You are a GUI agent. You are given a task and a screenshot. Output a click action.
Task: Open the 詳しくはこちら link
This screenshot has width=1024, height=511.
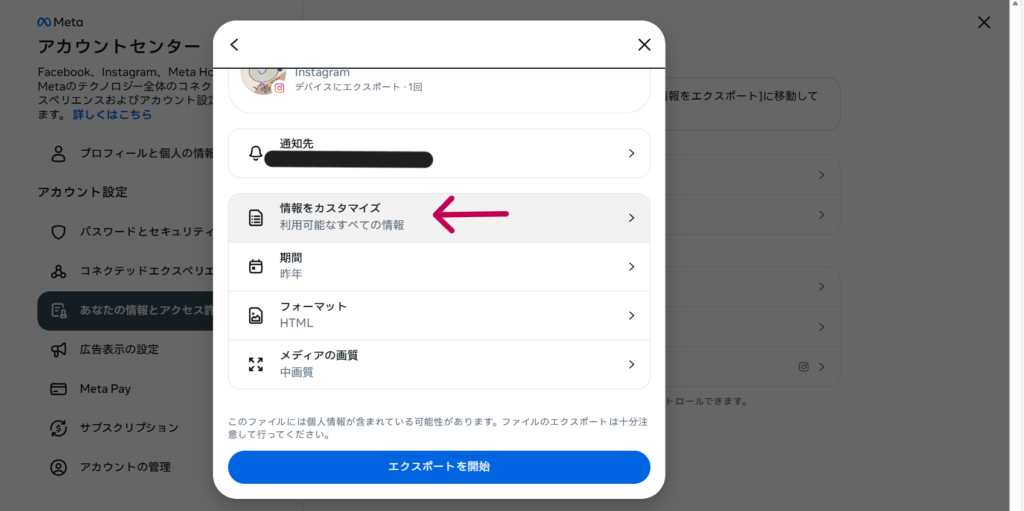(112, 115)
